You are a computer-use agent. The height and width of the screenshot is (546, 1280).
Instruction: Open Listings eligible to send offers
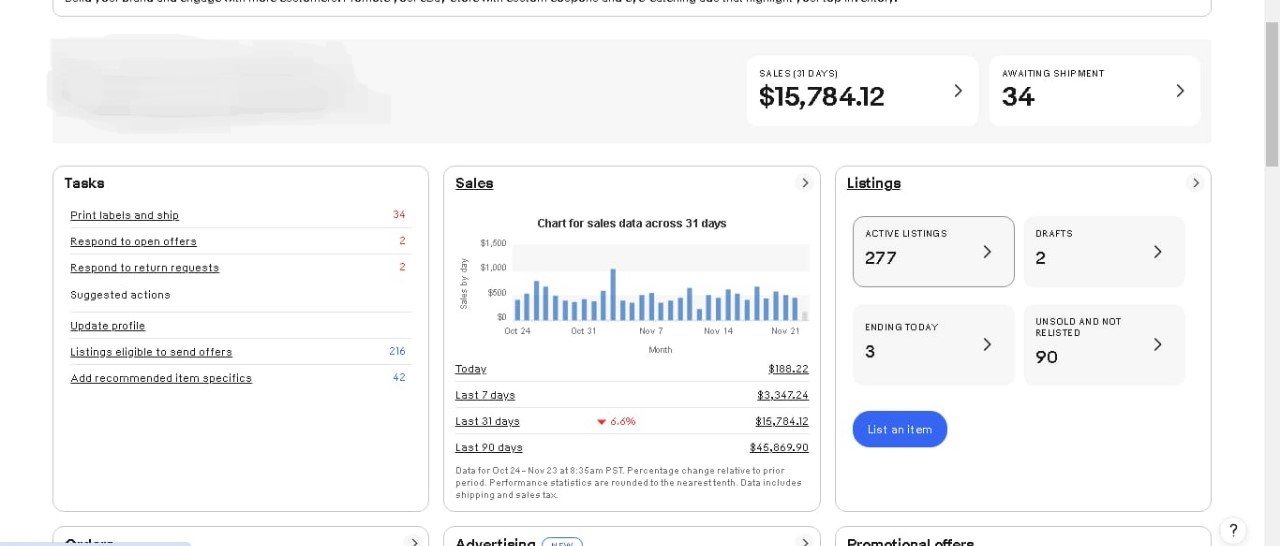coord(151,352)
